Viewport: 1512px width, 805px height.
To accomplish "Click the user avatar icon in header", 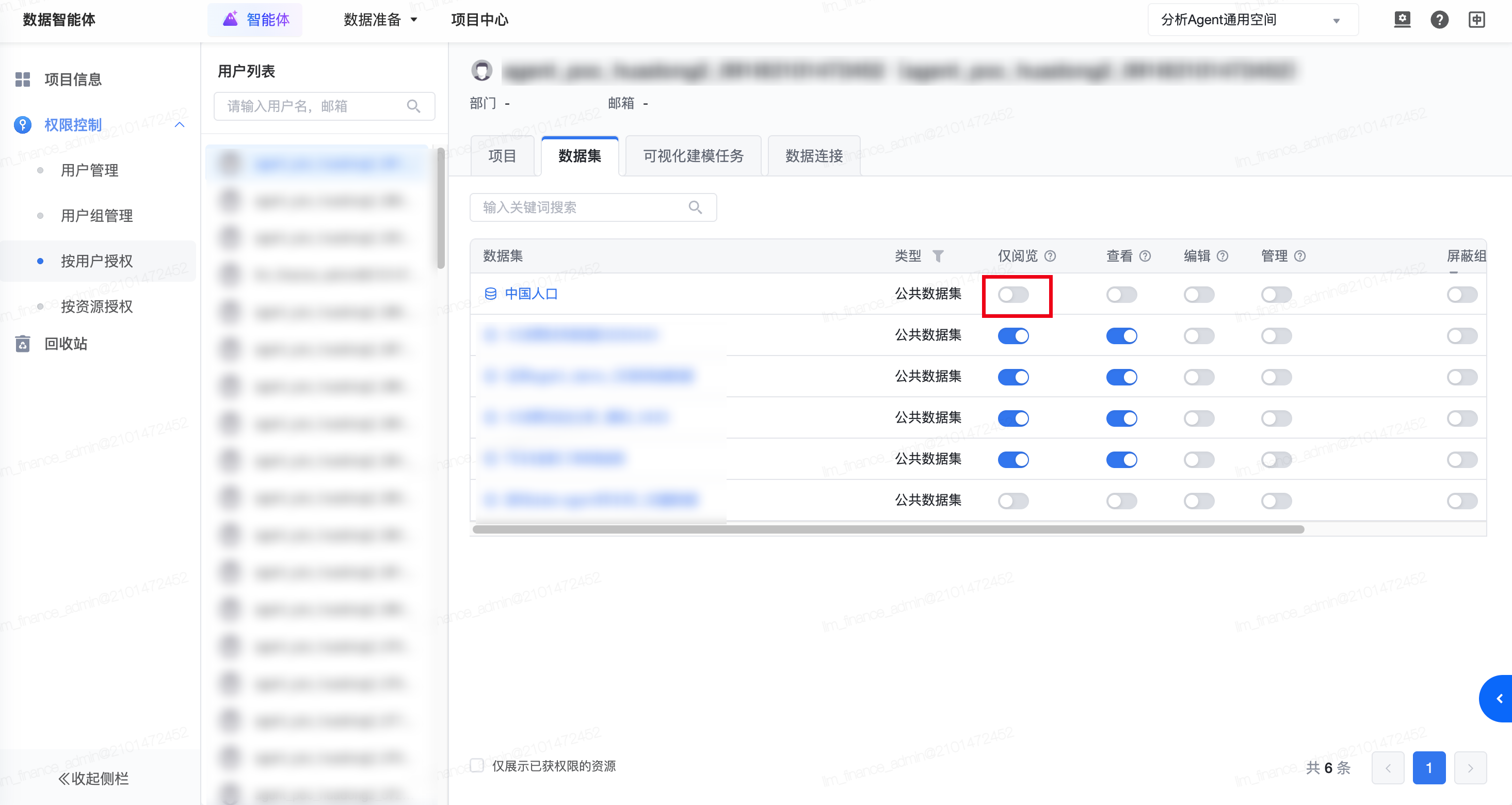I will pyautogui.click(x=482, y=70).
